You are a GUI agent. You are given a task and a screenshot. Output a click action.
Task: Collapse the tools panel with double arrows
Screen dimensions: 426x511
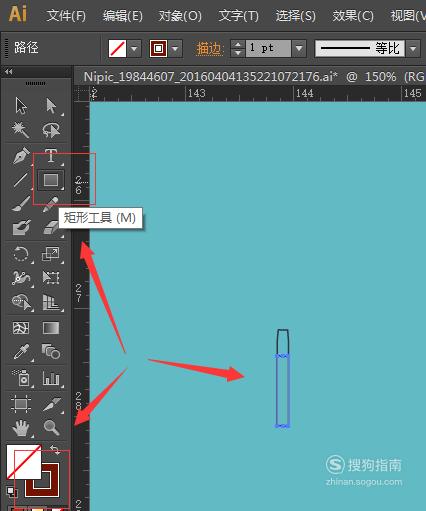9,72
